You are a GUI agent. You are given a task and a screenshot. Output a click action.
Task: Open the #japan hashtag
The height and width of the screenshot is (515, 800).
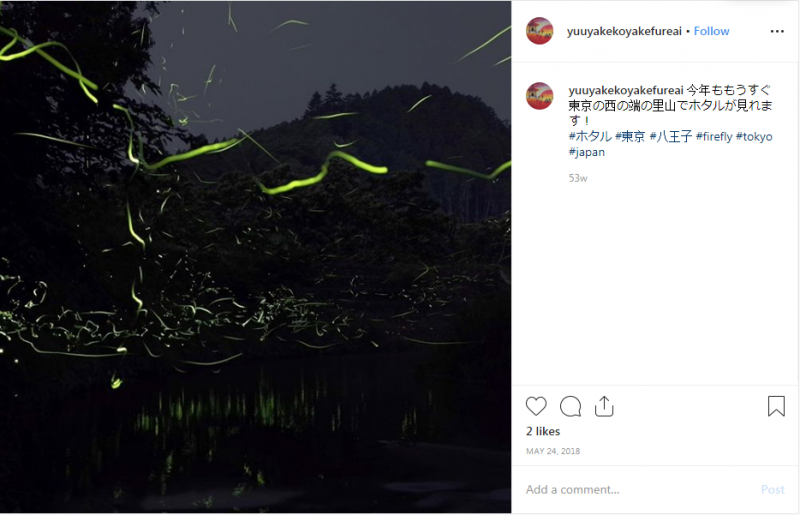click(587, 152)
